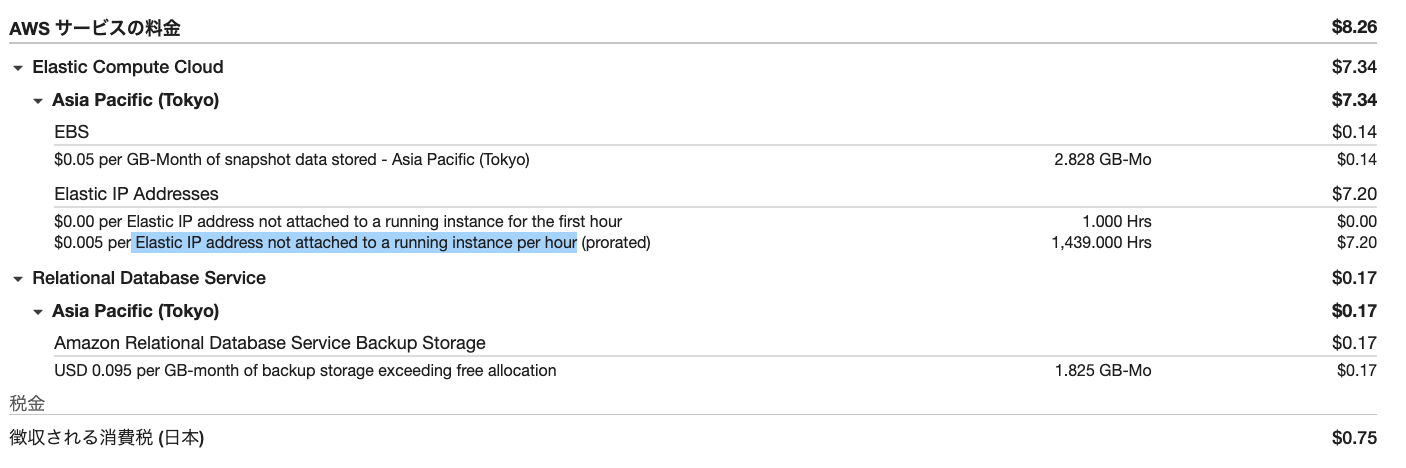Image resolution: width=1406 pixels, height=468 pixels.
Task: Click the backup storage exceeding free allocation row
Action: point(715,371)
